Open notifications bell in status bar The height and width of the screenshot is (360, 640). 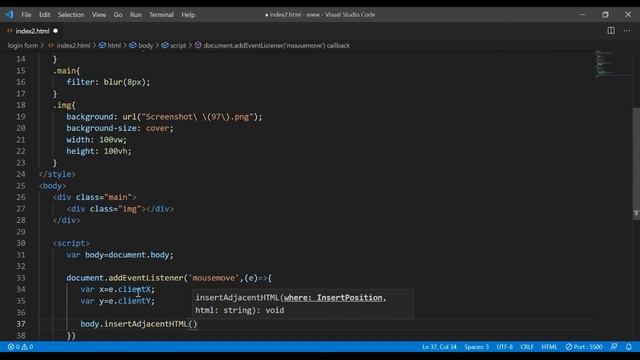pyautogui.click(x=629, y=347)
